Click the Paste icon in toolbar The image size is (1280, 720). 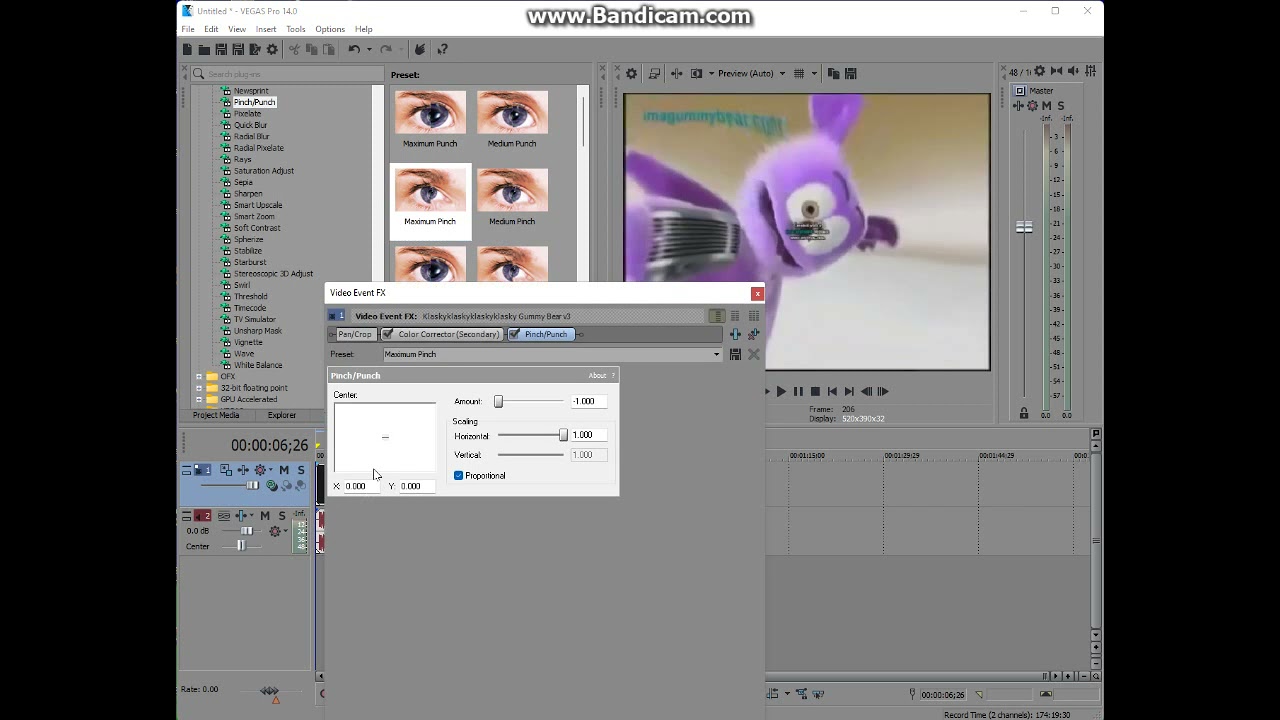328,49
